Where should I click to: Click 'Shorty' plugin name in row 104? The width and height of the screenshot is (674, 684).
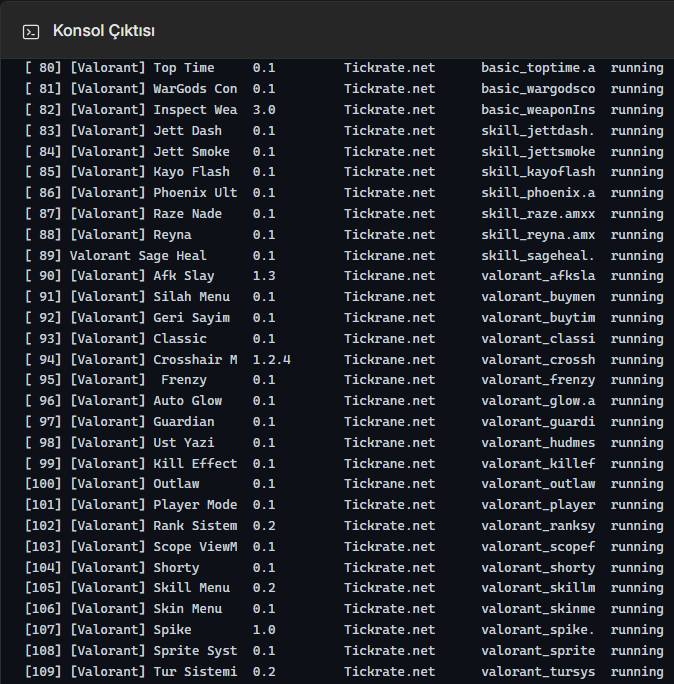[x=176, y=568]
